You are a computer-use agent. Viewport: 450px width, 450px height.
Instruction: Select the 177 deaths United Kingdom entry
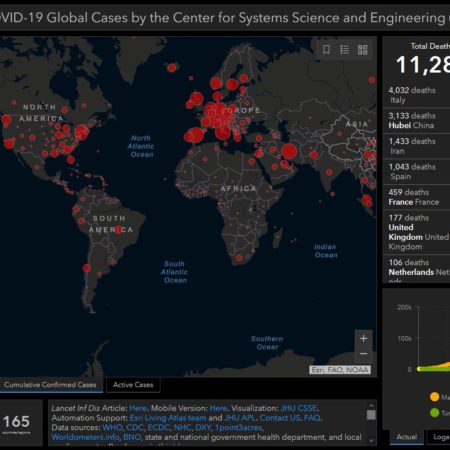click(417, 232)
